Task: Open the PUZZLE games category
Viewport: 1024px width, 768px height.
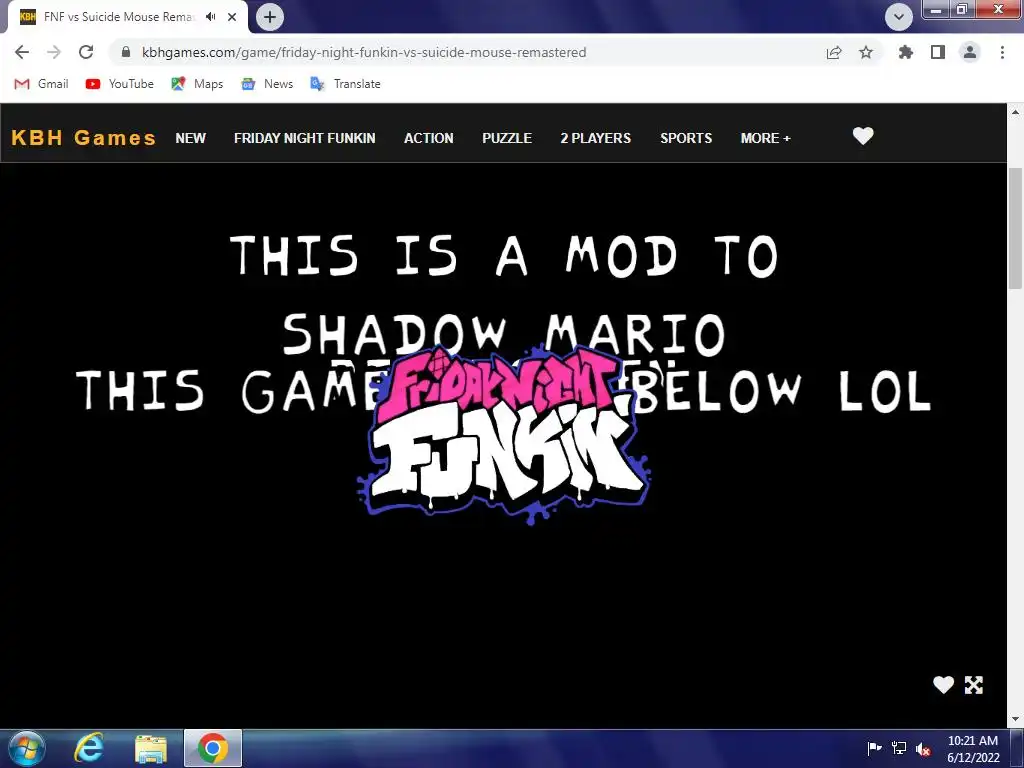Action: [507, 138]
